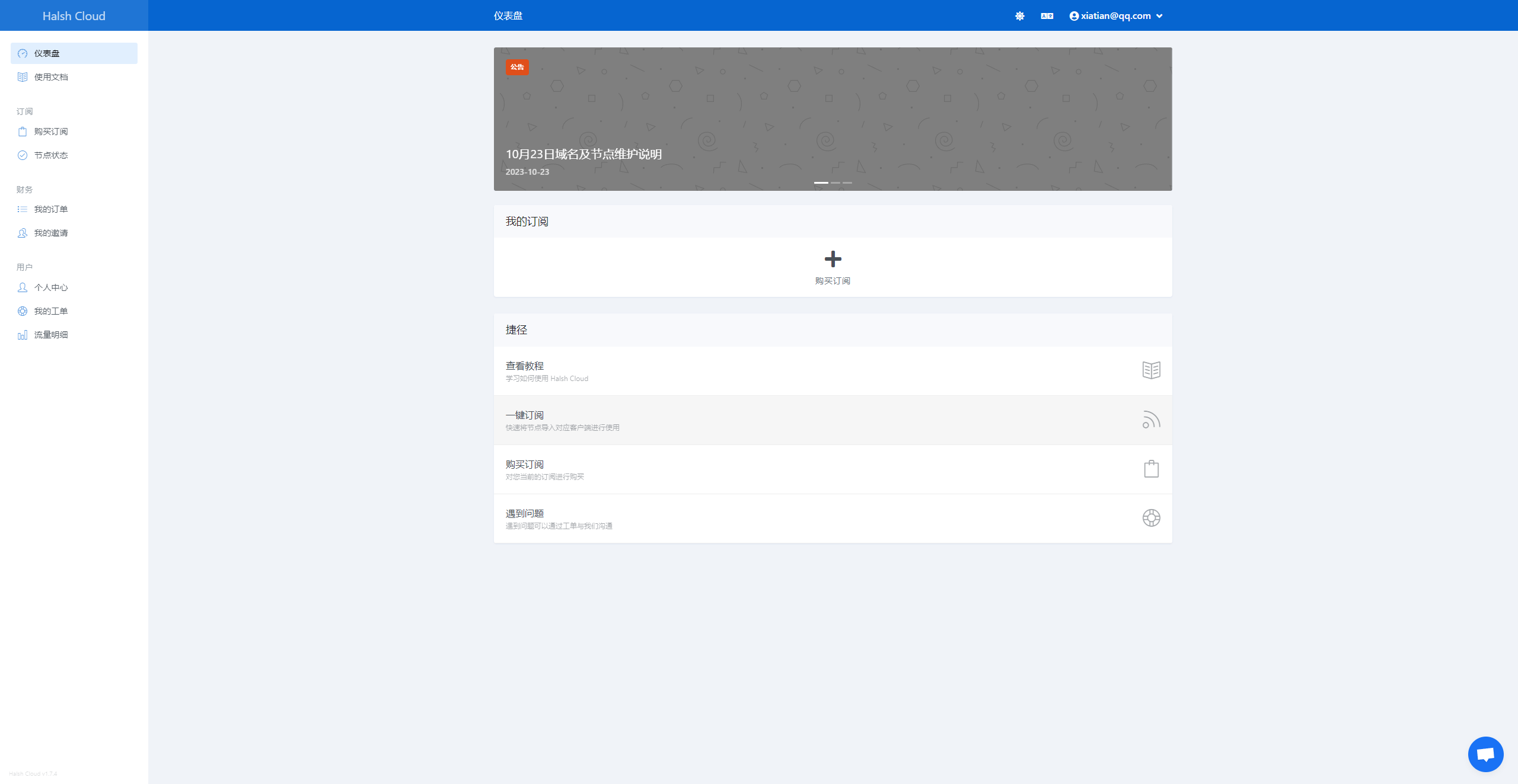
Task: Switch to third announcement carousel indicator
Action: pyautogui.click(x=847, y=183)
